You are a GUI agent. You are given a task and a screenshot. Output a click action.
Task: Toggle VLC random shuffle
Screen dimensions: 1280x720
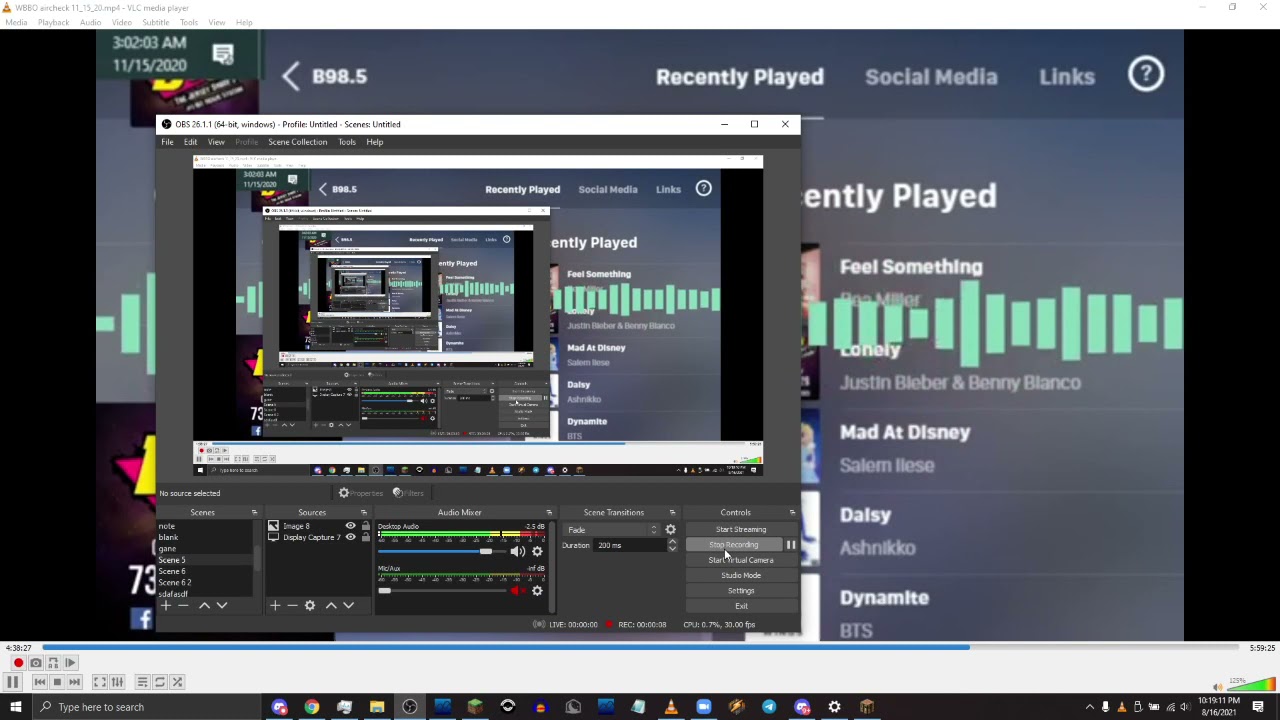pyautogui.click(x=177, y=682)
